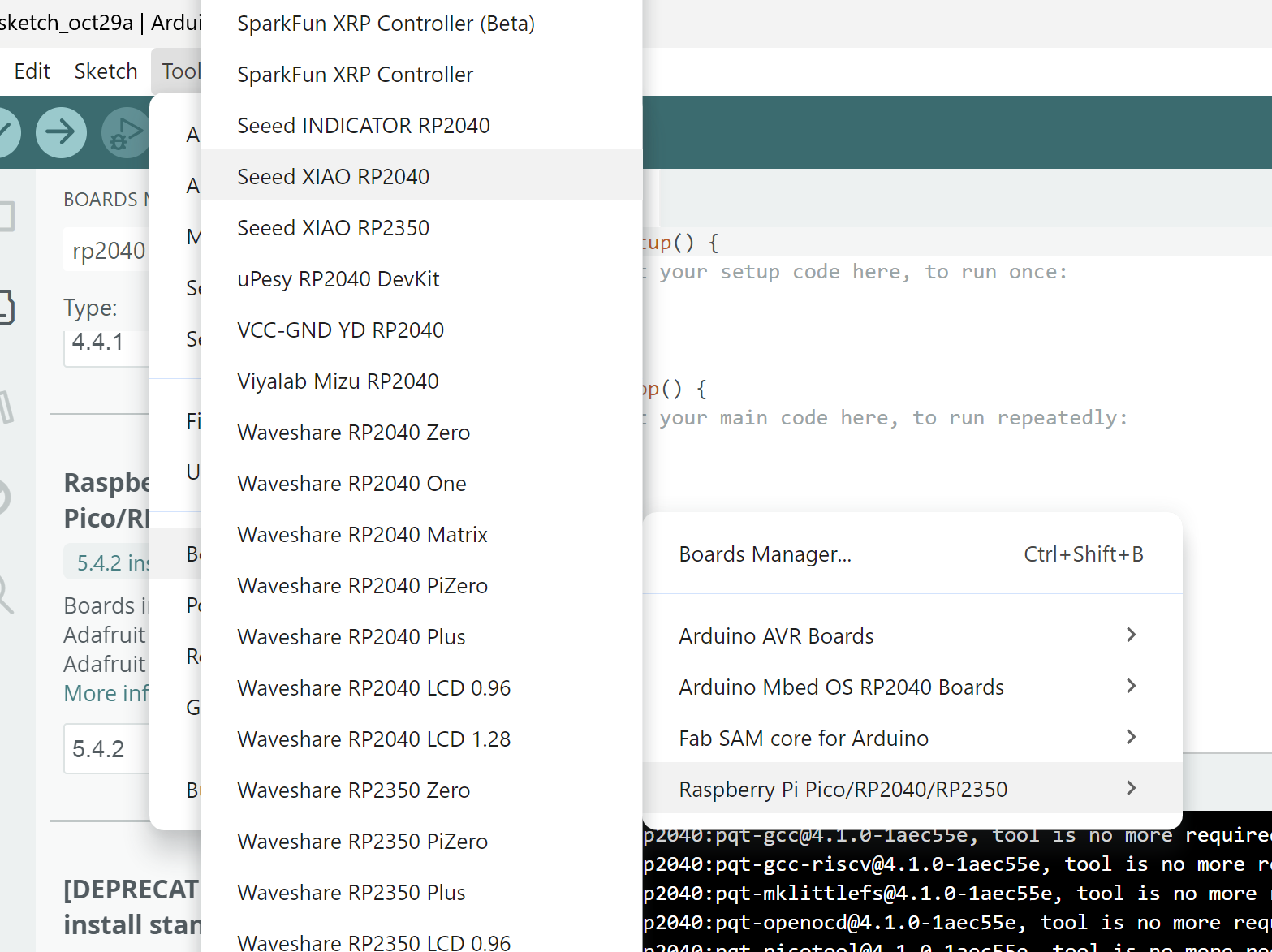Open the Boards Manager sidebar icon
Viewport: 1272px width, 952px height.
point(5,308)
